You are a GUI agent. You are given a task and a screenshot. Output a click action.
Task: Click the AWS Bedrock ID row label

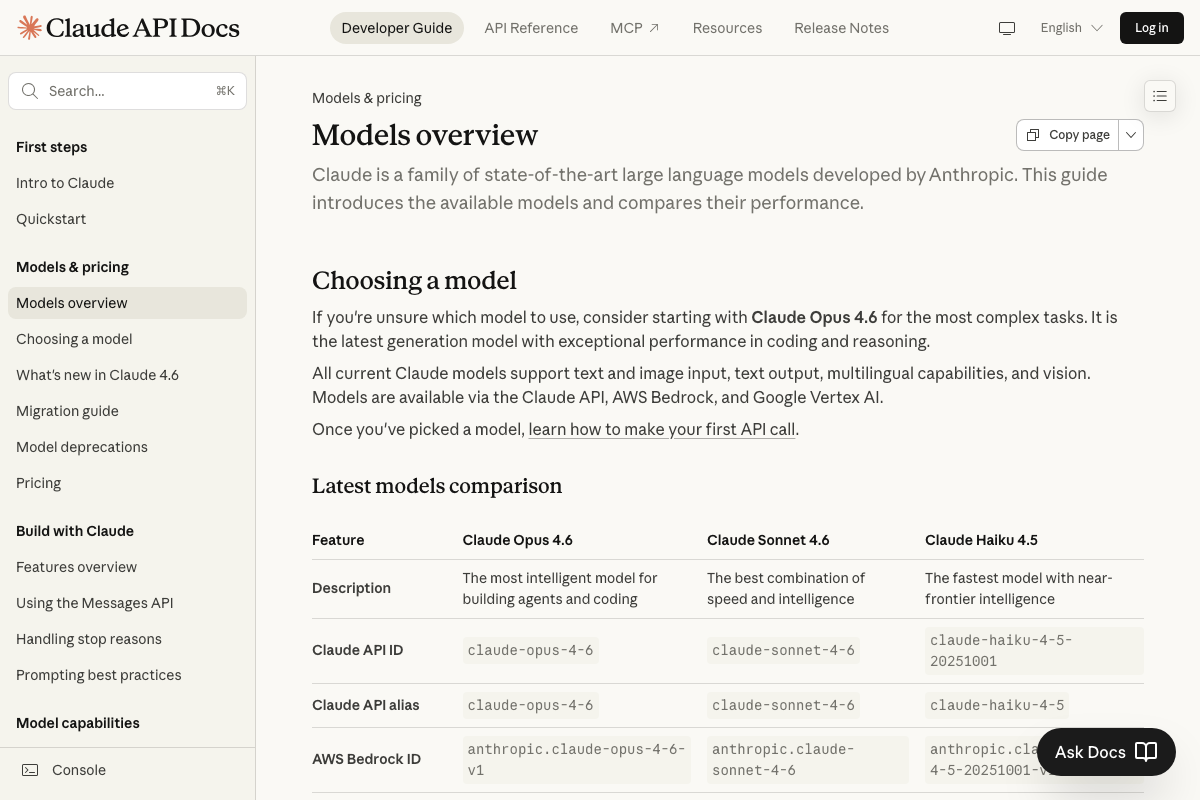366,759
